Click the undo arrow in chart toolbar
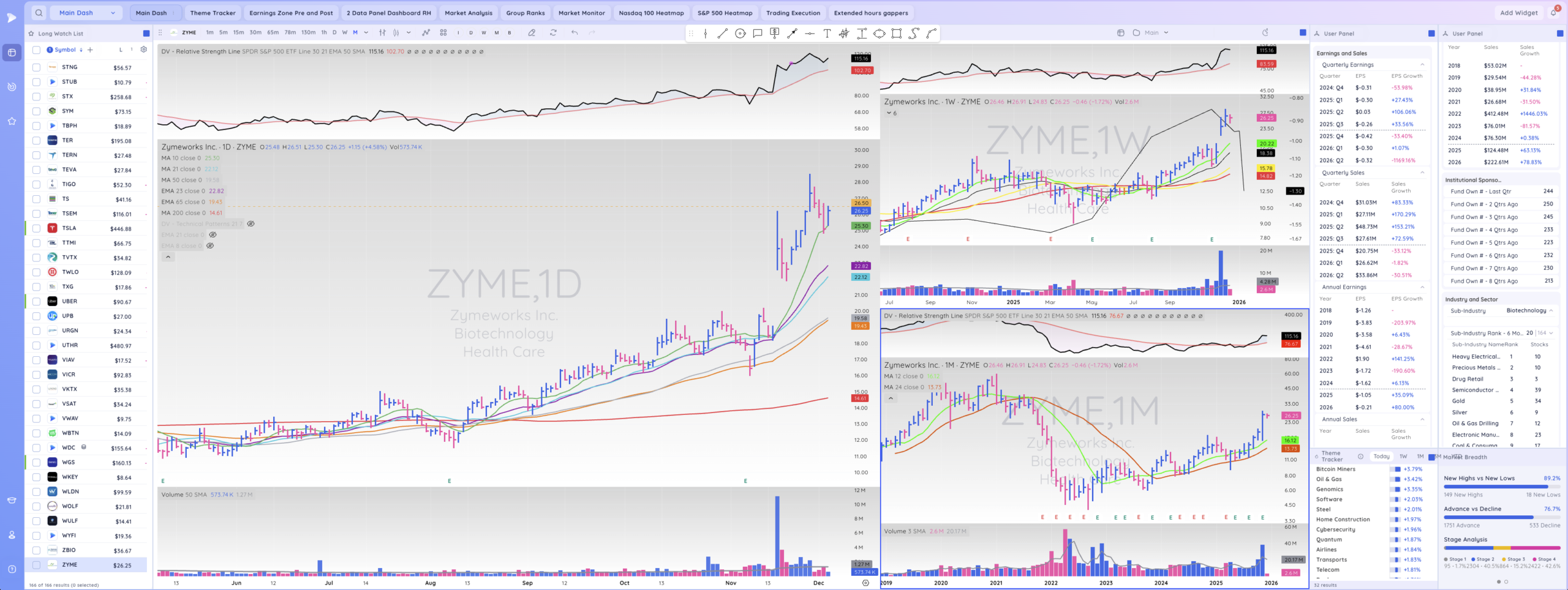Screen dimensions: 1568x590 (574, 32)
